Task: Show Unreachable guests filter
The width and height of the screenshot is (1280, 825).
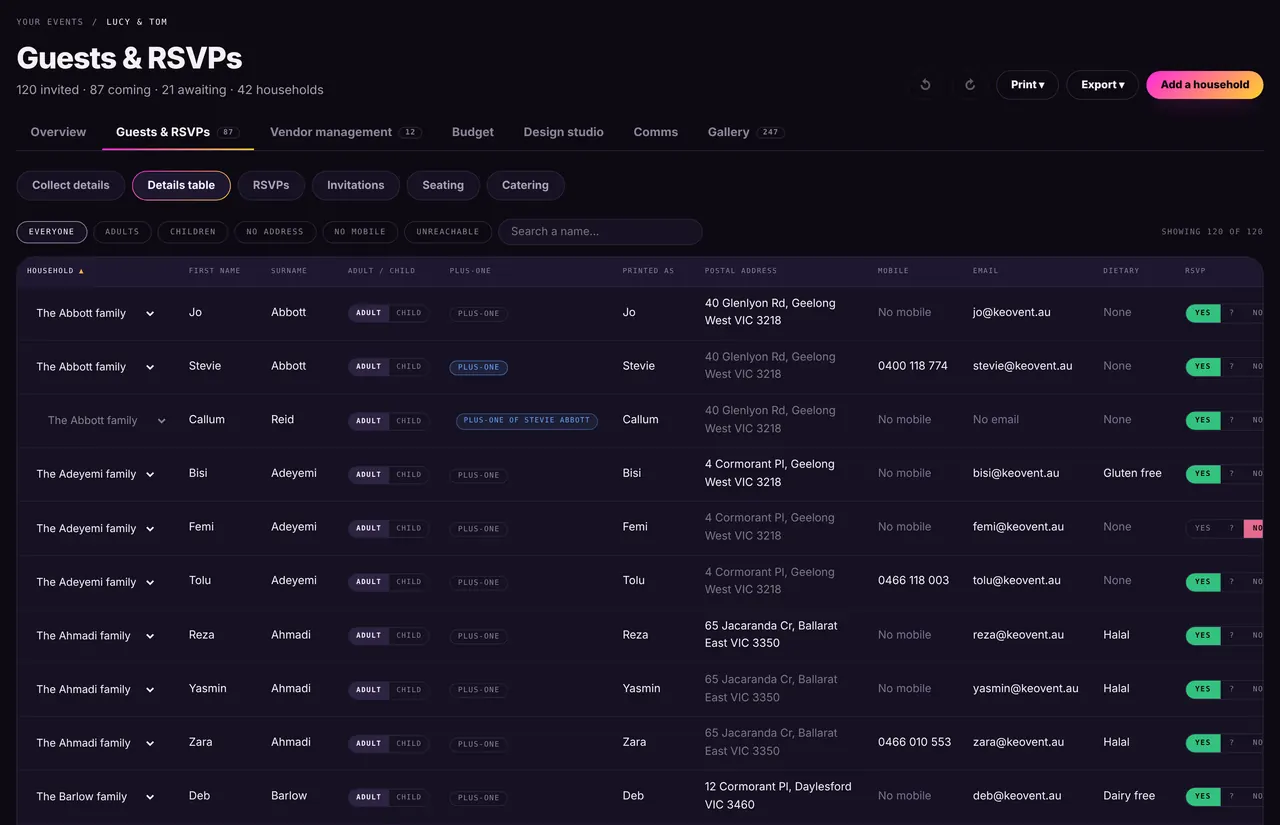Action: coord(448,232)
